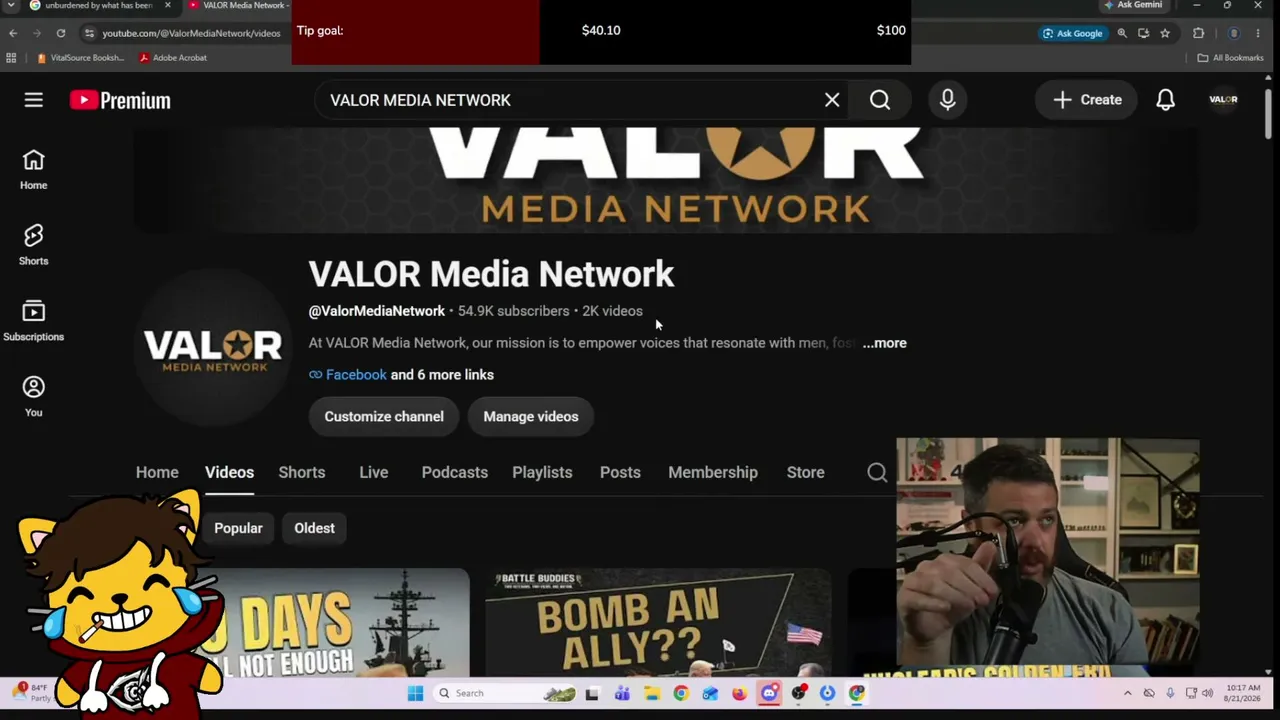
Task: Open the Facebook channel link
Action: click(x=356, y=375)
